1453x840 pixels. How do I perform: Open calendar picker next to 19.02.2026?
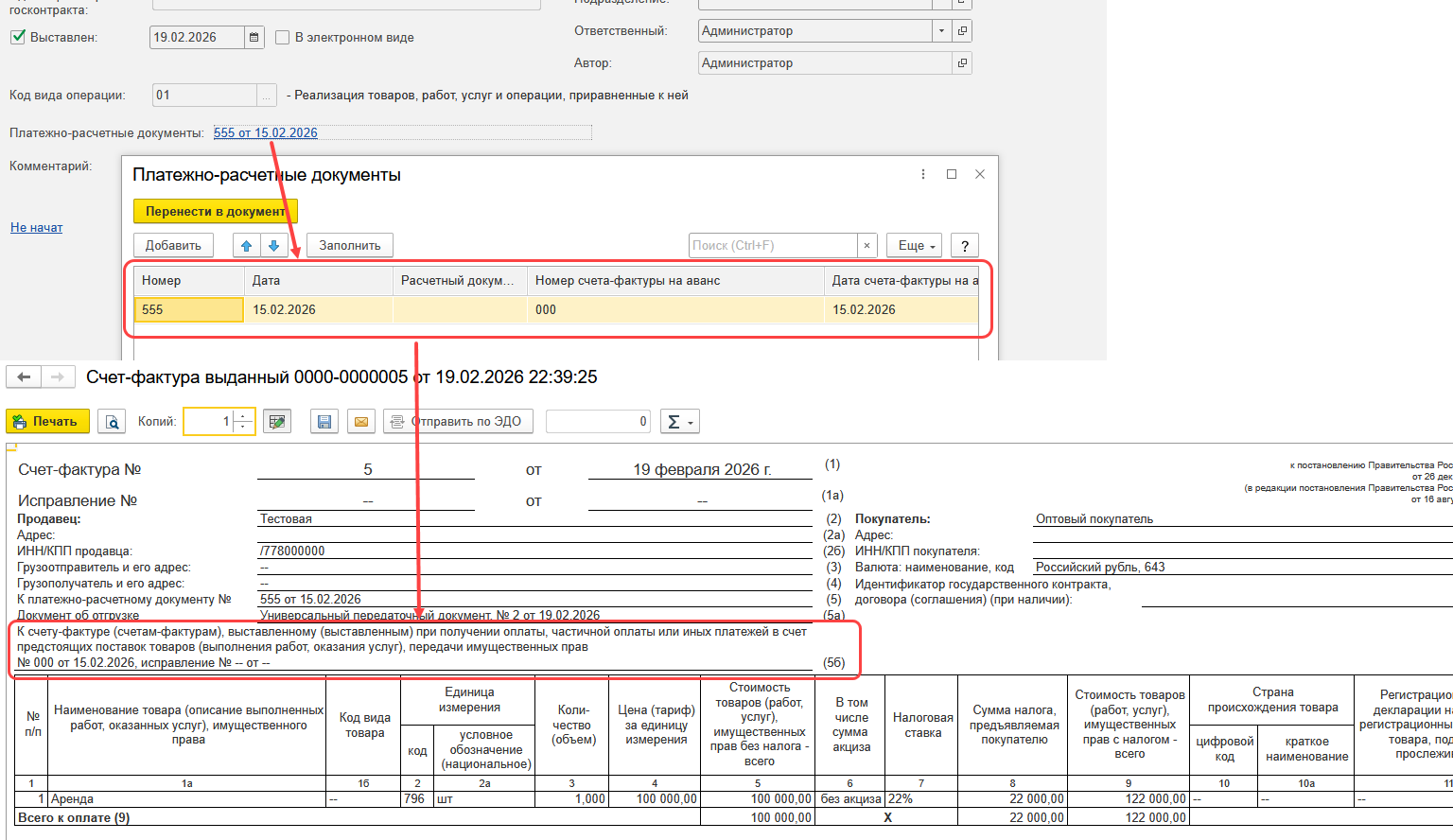click(254, 38)
